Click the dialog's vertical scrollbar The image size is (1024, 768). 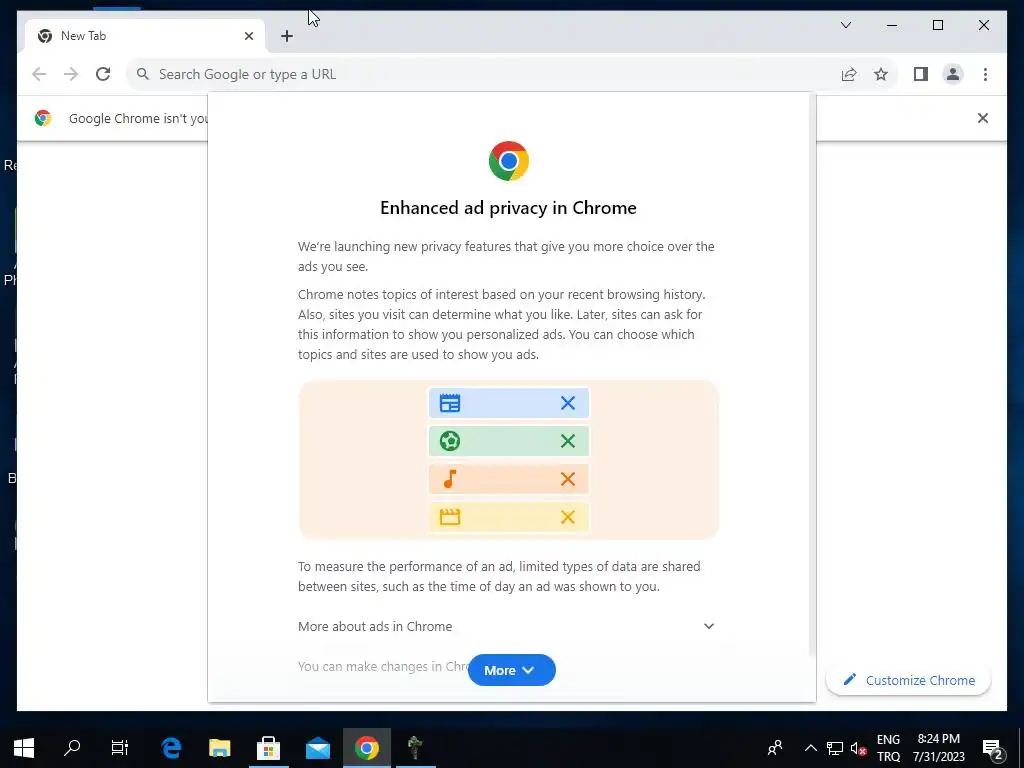point(812,376)
